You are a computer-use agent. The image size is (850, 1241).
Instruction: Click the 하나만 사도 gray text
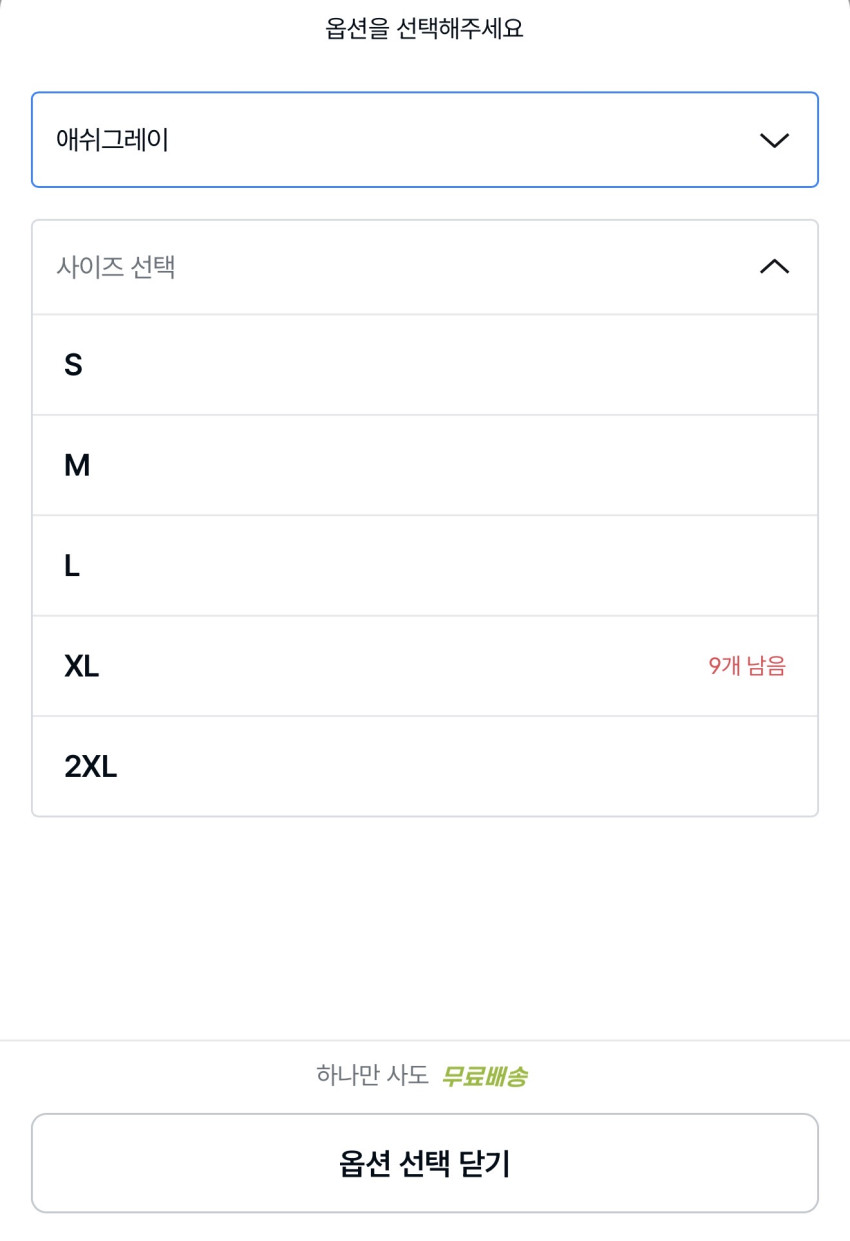click(372, 1076)
